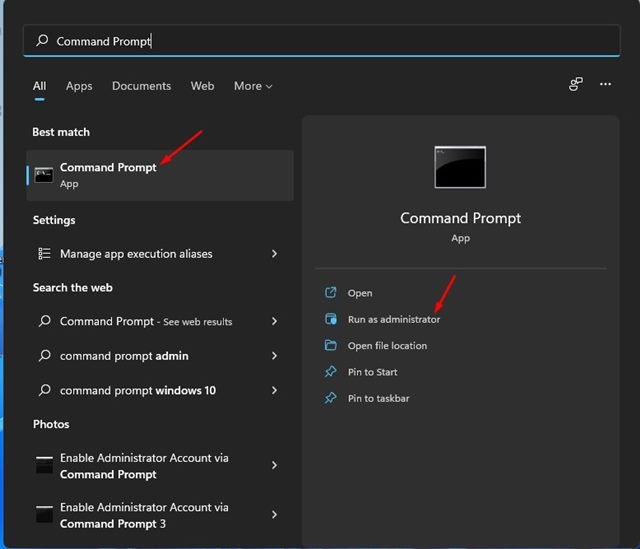Select the Web filter tab
The image size is (640, 549).
tap(202, 86)
